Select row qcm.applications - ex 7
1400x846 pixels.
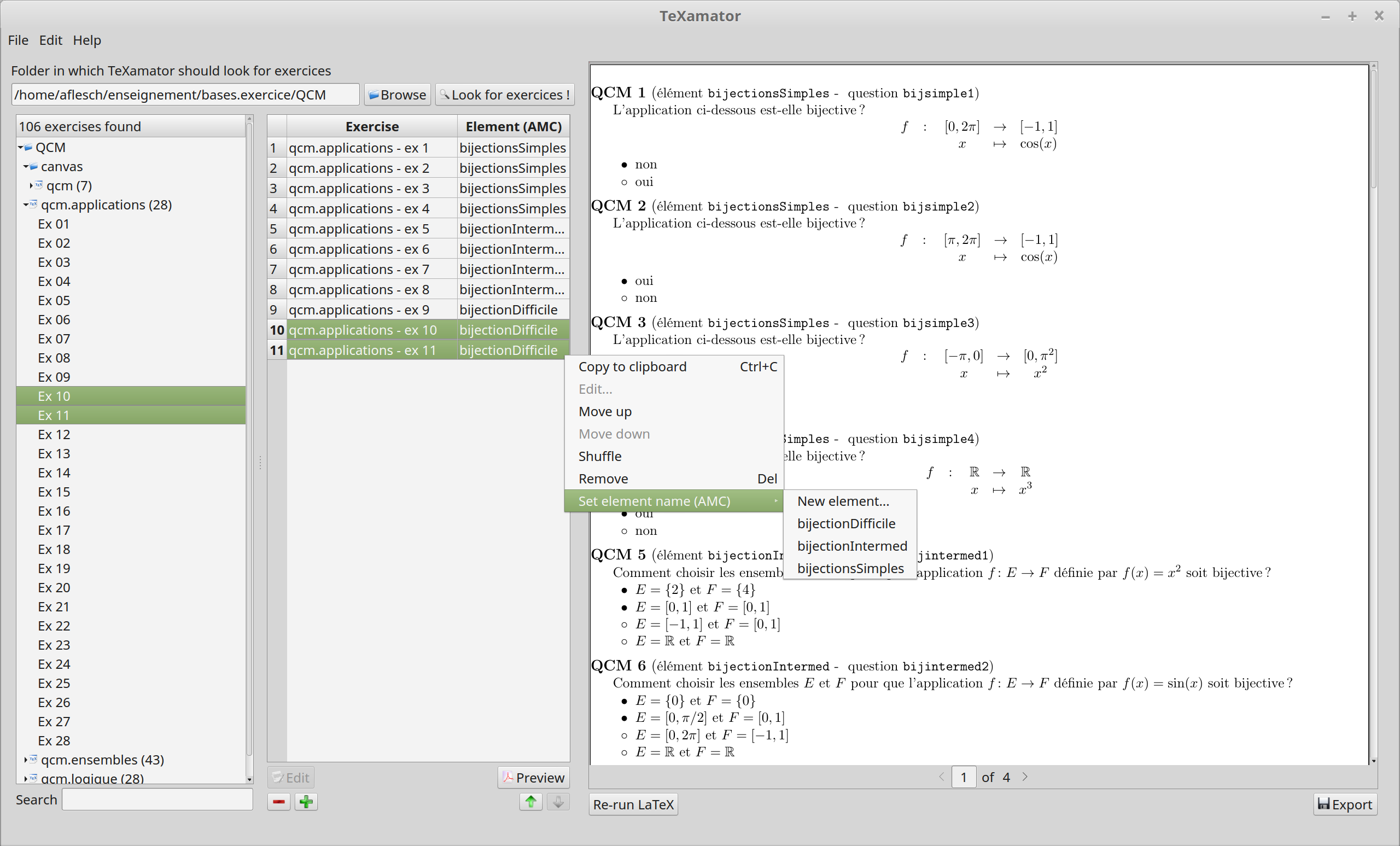point(371,269)
